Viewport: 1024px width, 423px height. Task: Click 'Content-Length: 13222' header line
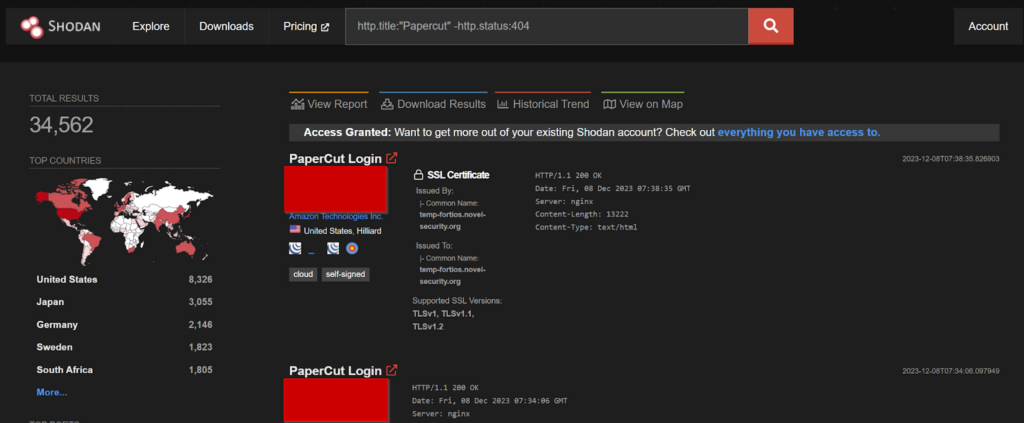583,214
